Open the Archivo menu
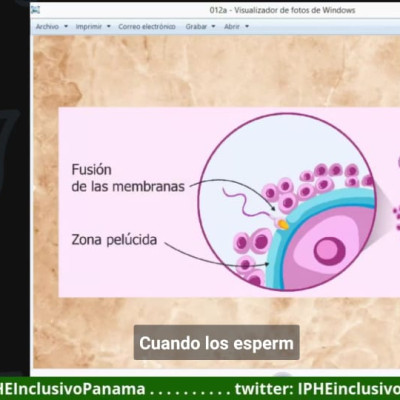The width and height of the screenshot is (400, 400). [x=47, y=26]
